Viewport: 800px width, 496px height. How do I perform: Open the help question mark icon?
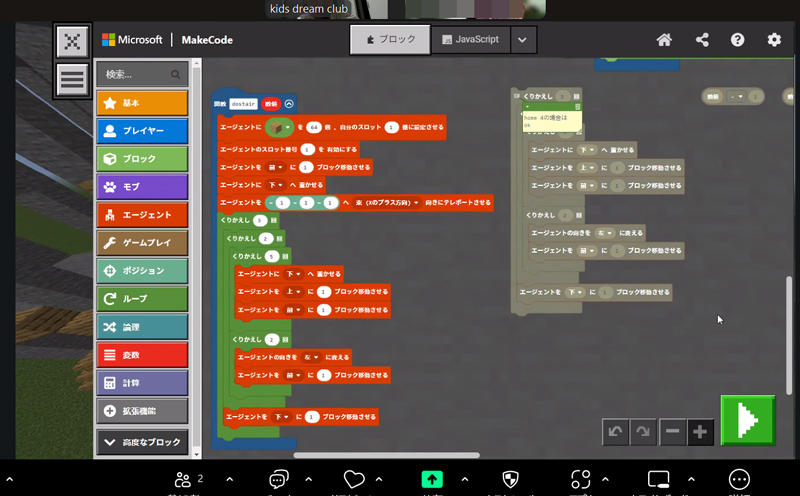click(x=737, y=40)
